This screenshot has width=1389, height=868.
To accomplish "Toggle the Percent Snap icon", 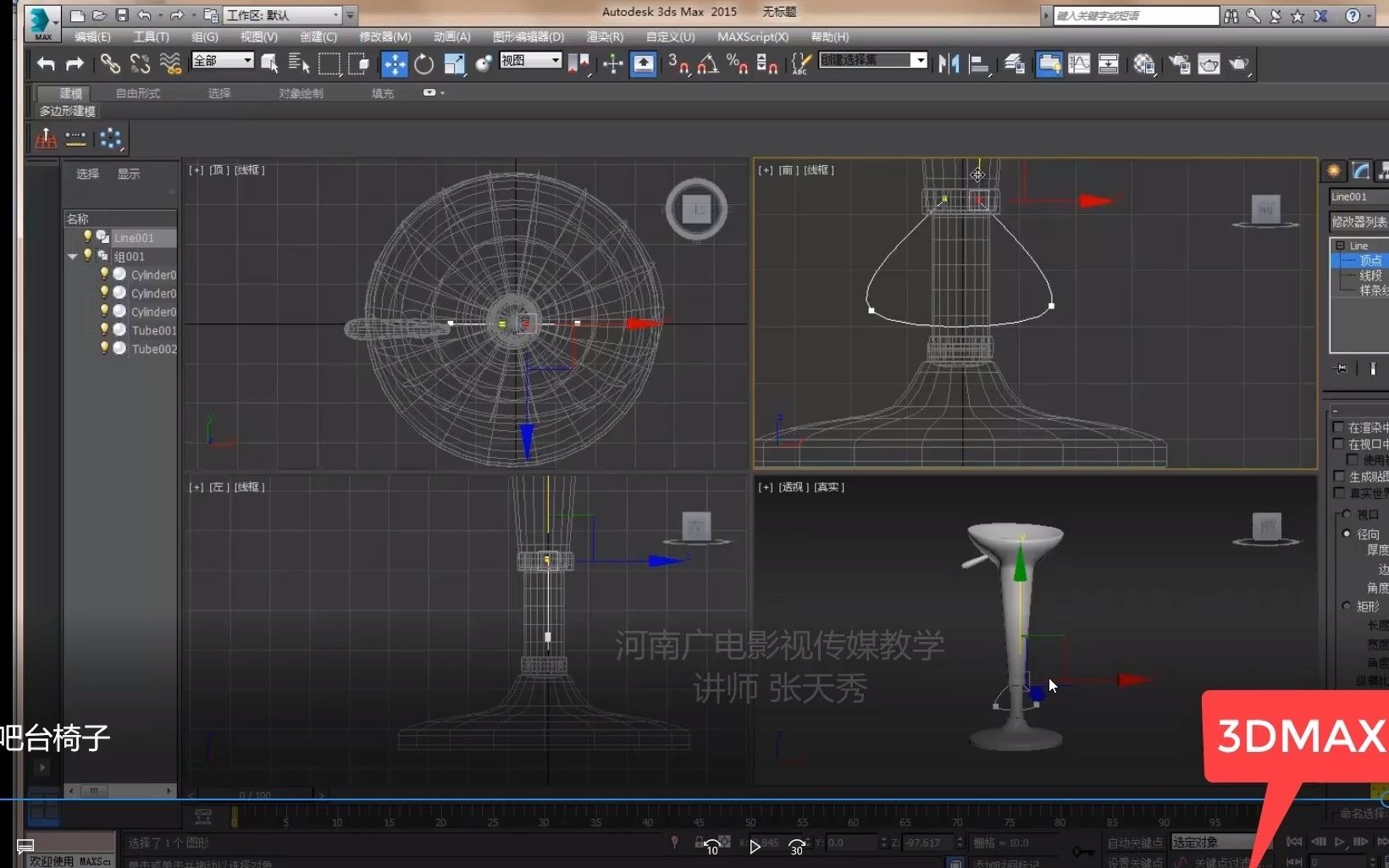I will click(x=737, y=64).
